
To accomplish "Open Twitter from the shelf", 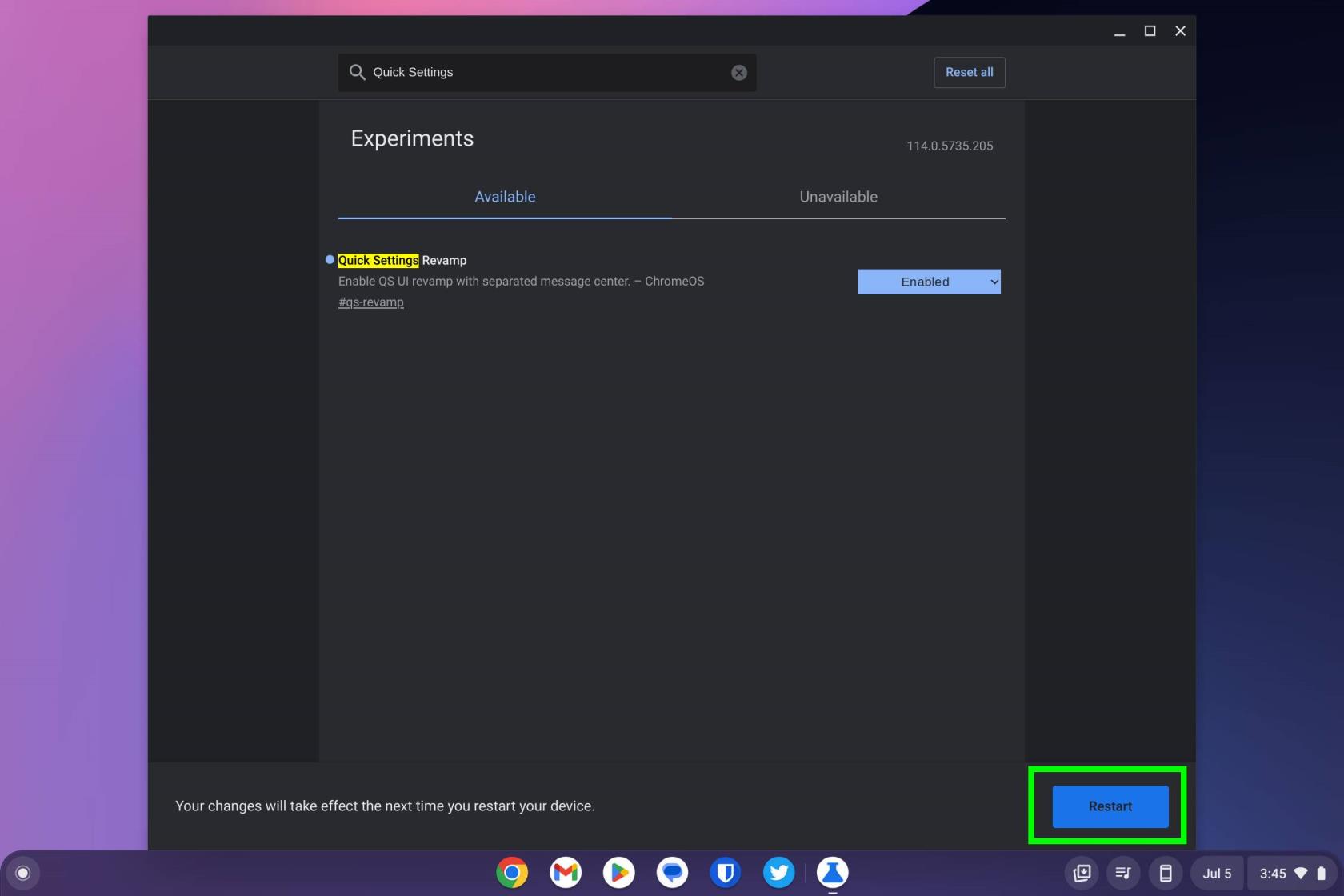I will click(779, 872).
